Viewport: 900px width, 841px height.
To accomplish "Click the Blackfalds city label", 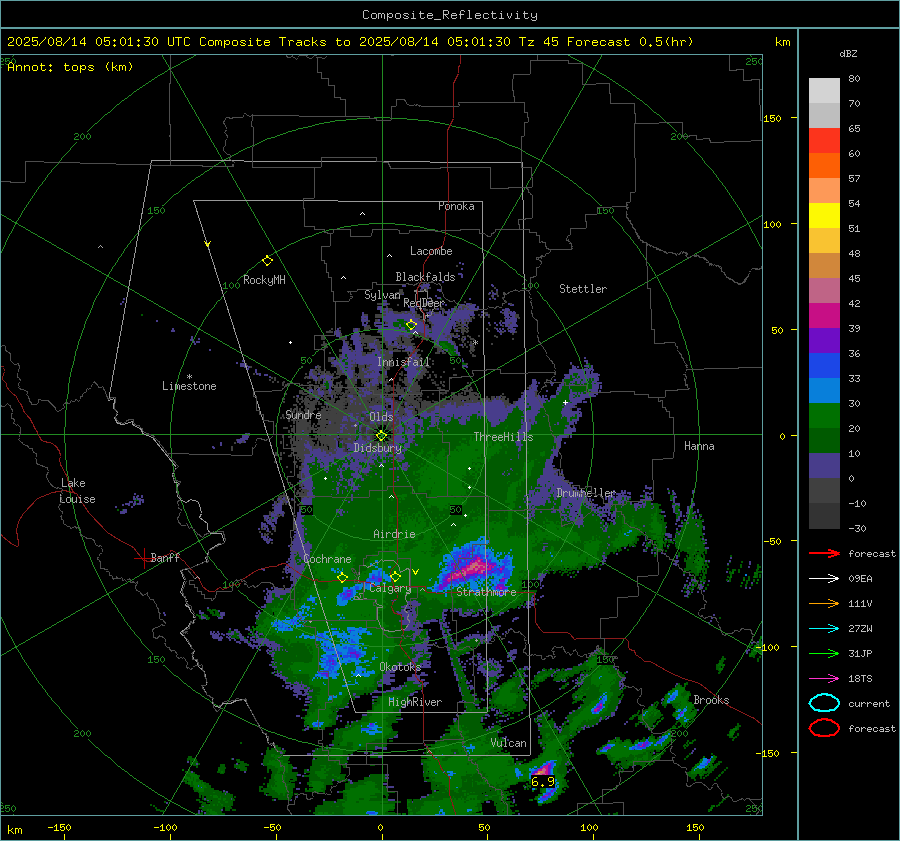I will (x=425, y=277).
